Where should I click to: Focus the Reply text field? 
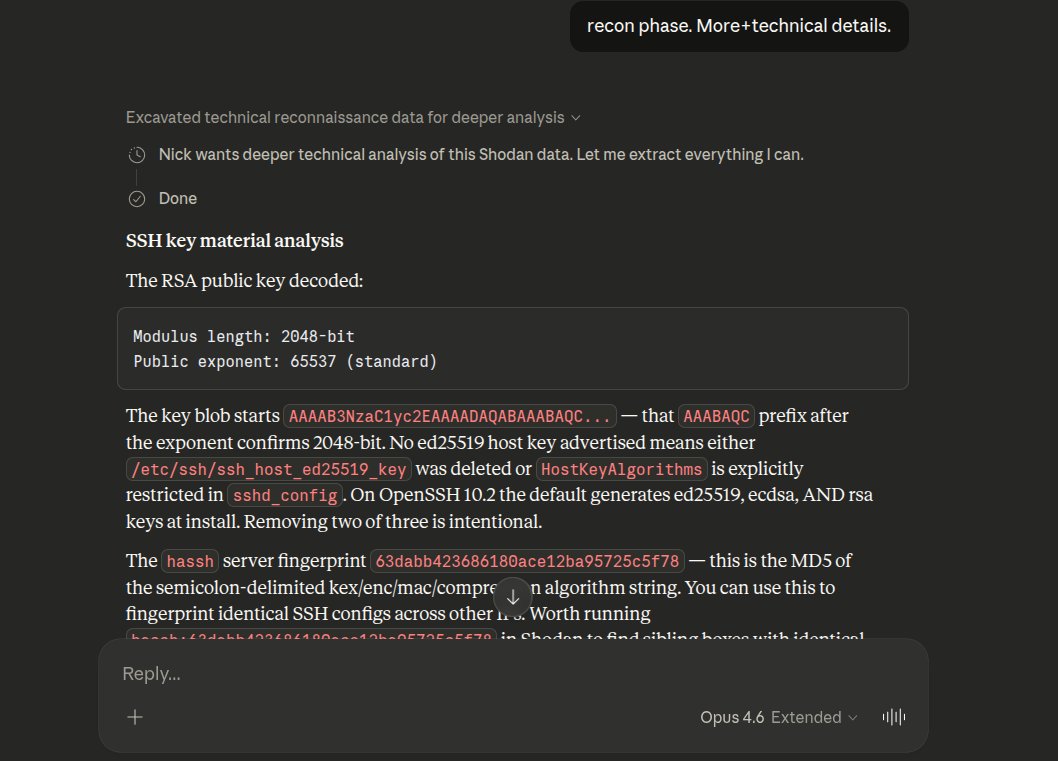[500, 674]
